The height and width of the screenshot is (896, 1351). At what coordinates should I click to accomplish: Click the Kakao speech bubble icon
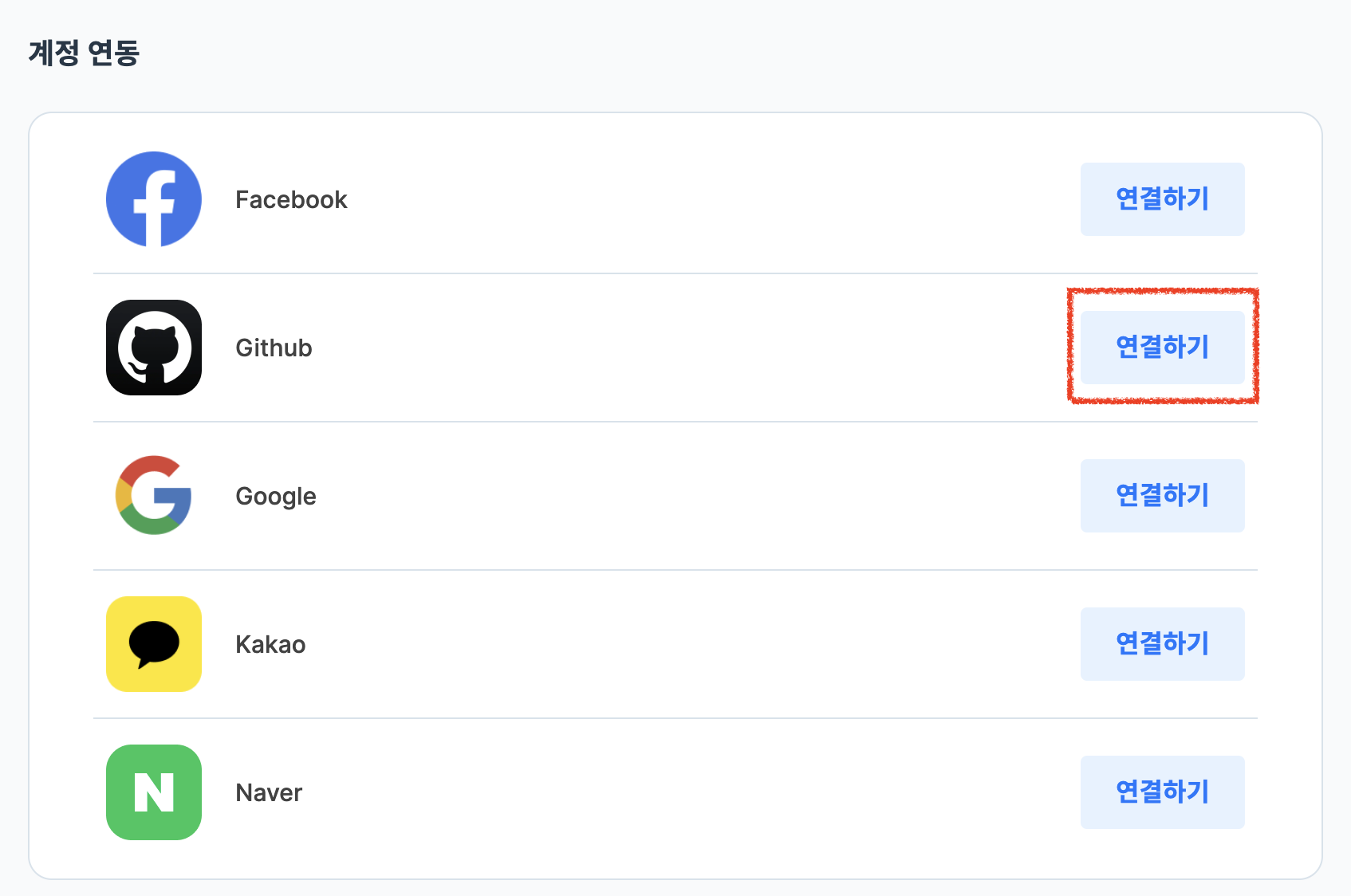[x=154, y=644]
